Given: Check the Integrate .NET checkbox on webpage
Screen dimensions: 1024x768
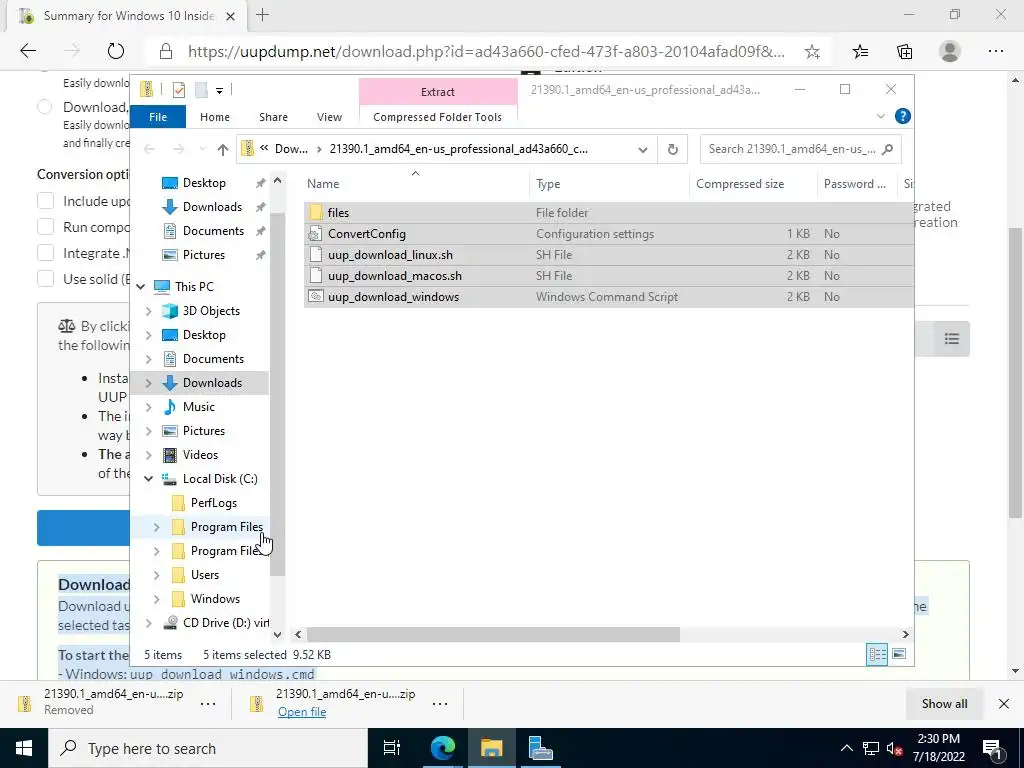Looking at the screenshot, I should click(46, 253).
